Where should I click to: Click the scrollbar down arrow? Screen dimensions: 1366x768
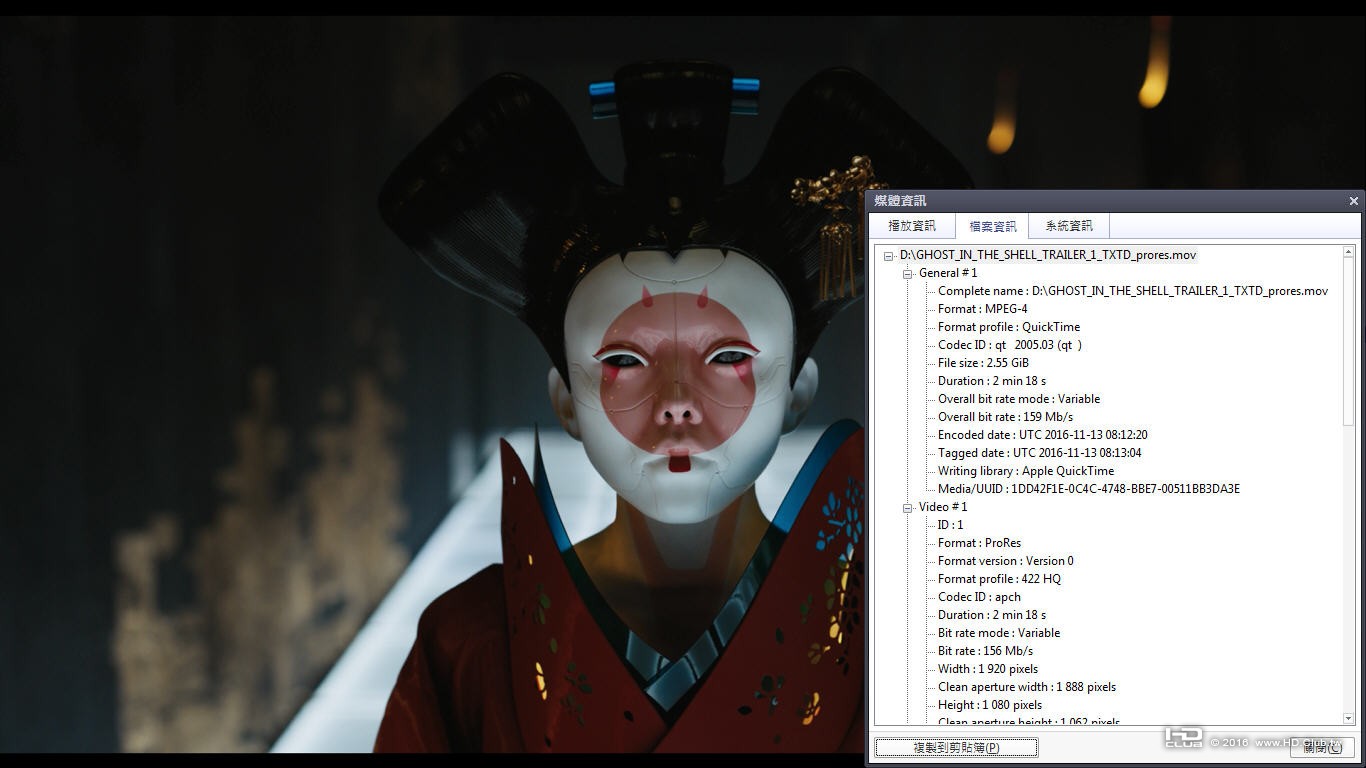pos(1348,718)
